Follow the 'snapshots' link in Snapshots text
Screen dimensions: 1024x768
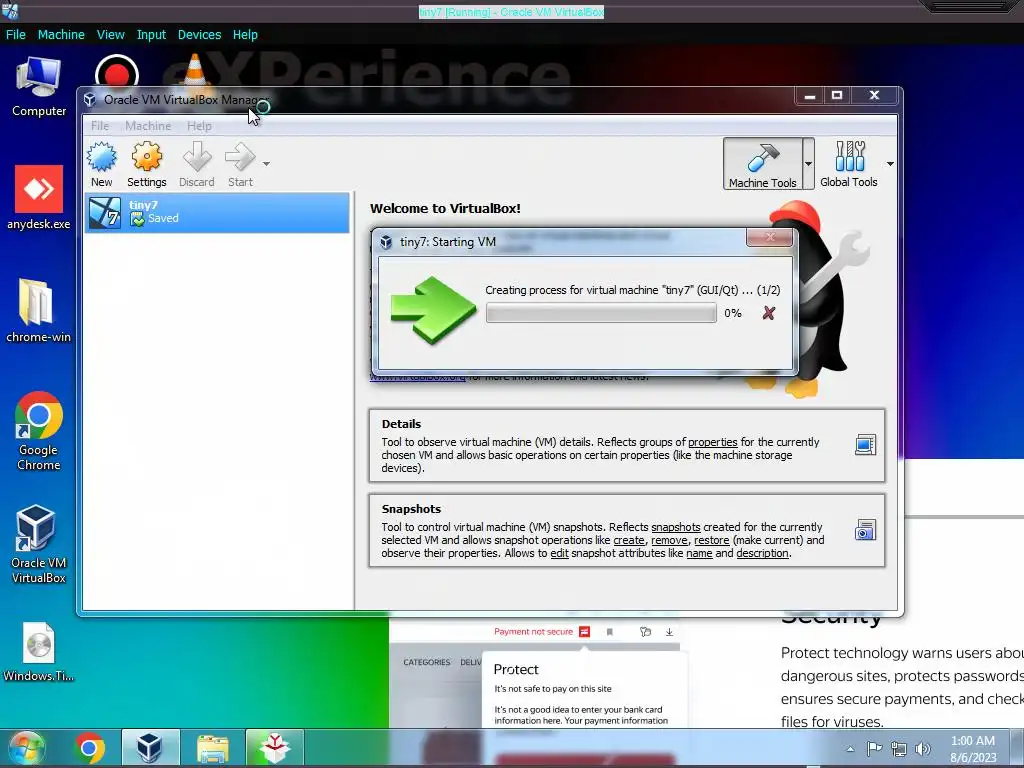point(676,527)
